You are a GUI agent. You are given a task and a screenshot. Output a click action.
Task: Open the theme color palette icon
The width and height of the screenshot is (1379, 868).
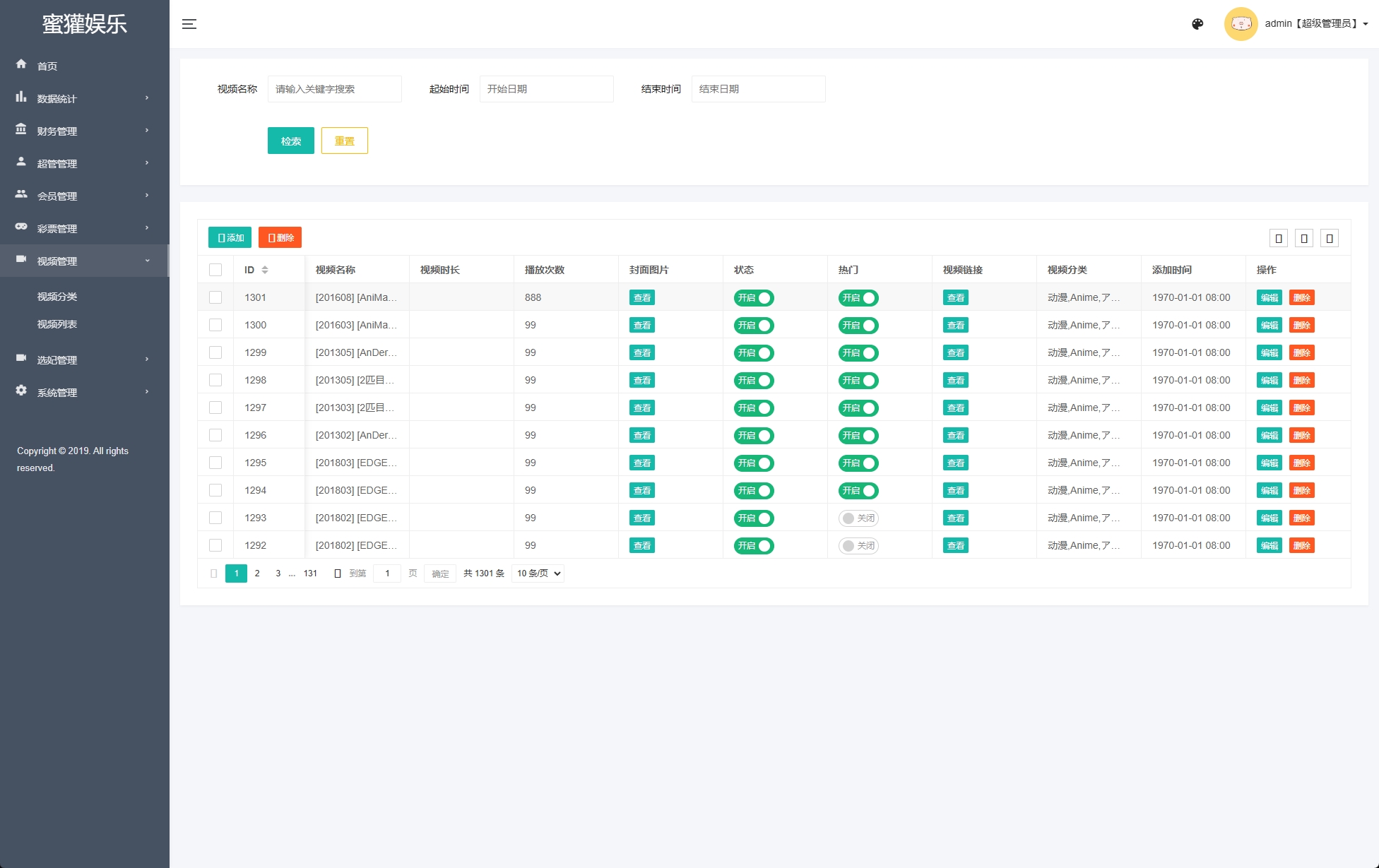coord(1197,24)
